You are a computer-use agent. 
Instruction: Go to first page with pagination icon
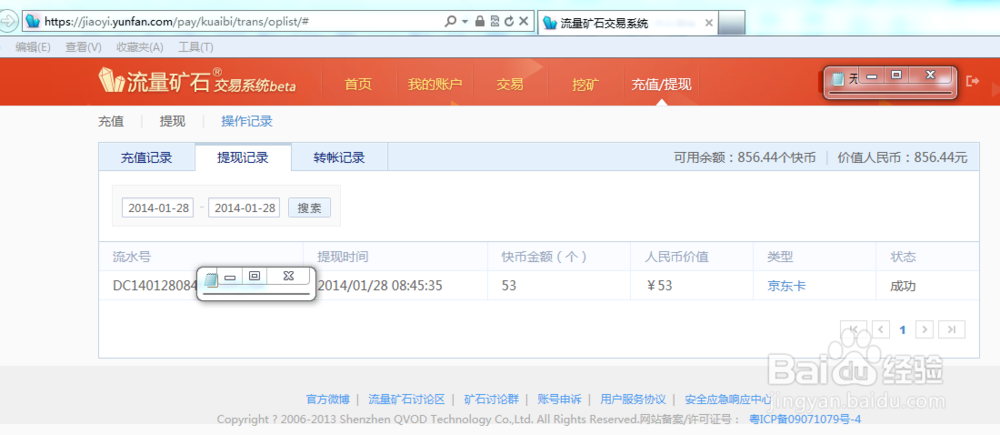pyautogui.click(x=853, y=329)
